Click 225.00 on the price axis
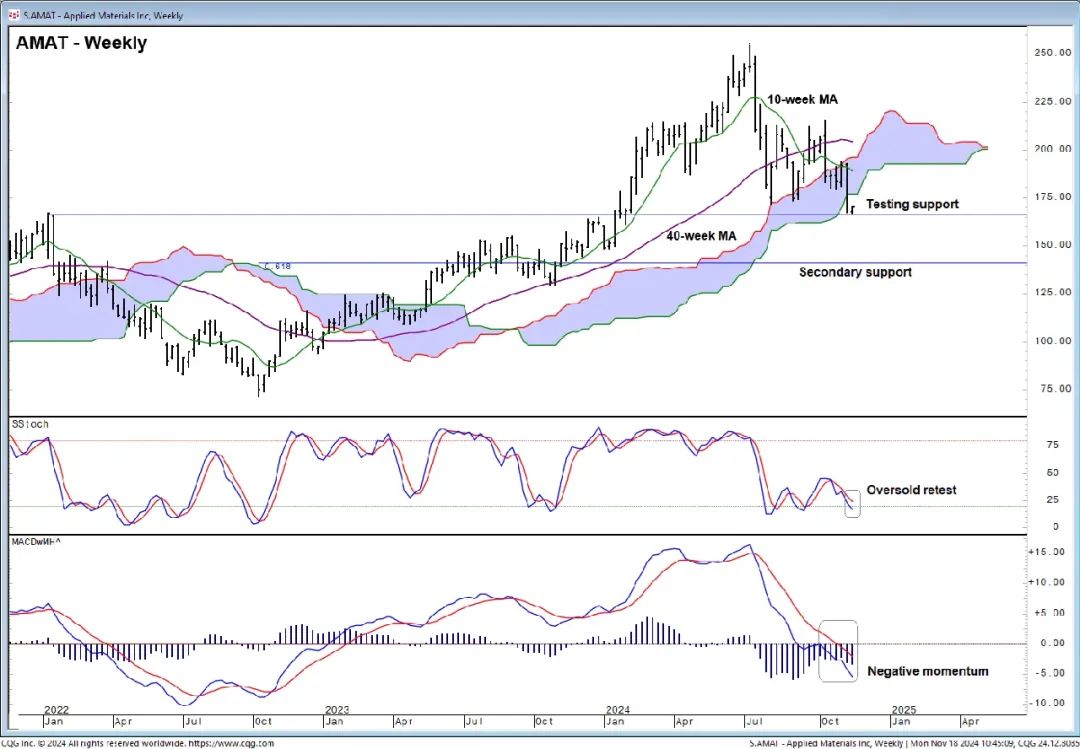This screenshot has height=749, width=1080. click(x=1052, y=101)
